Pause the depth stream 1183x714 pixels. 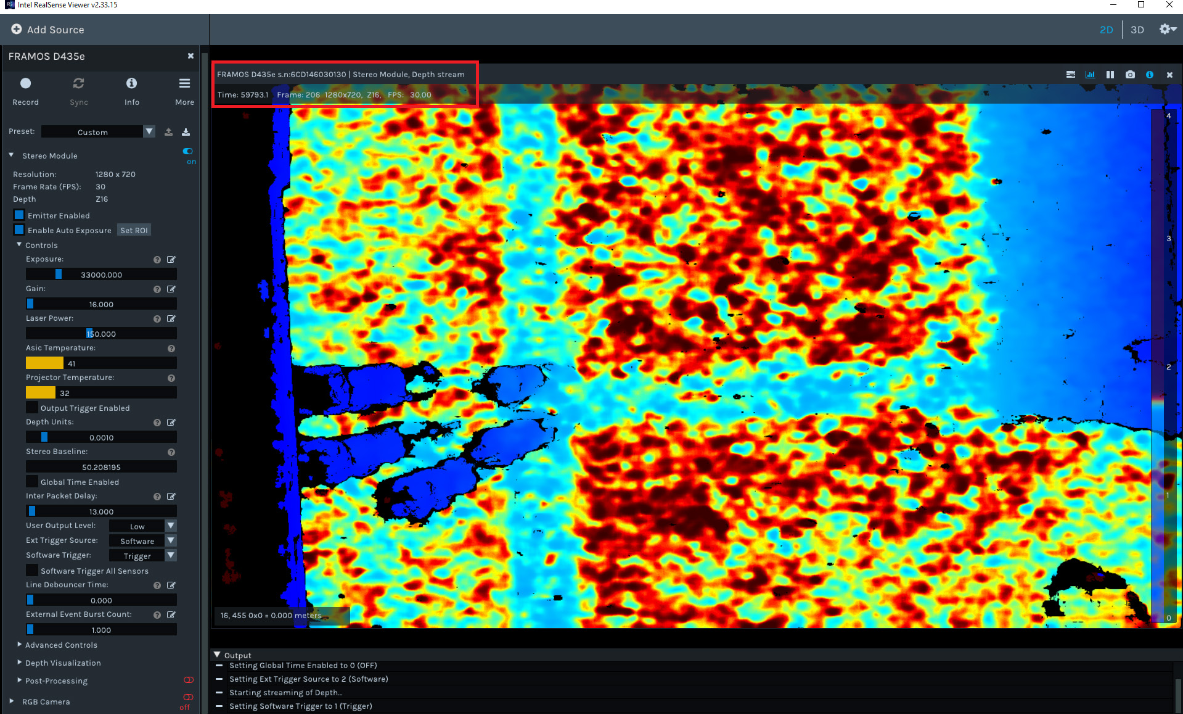pos(1110,75)
